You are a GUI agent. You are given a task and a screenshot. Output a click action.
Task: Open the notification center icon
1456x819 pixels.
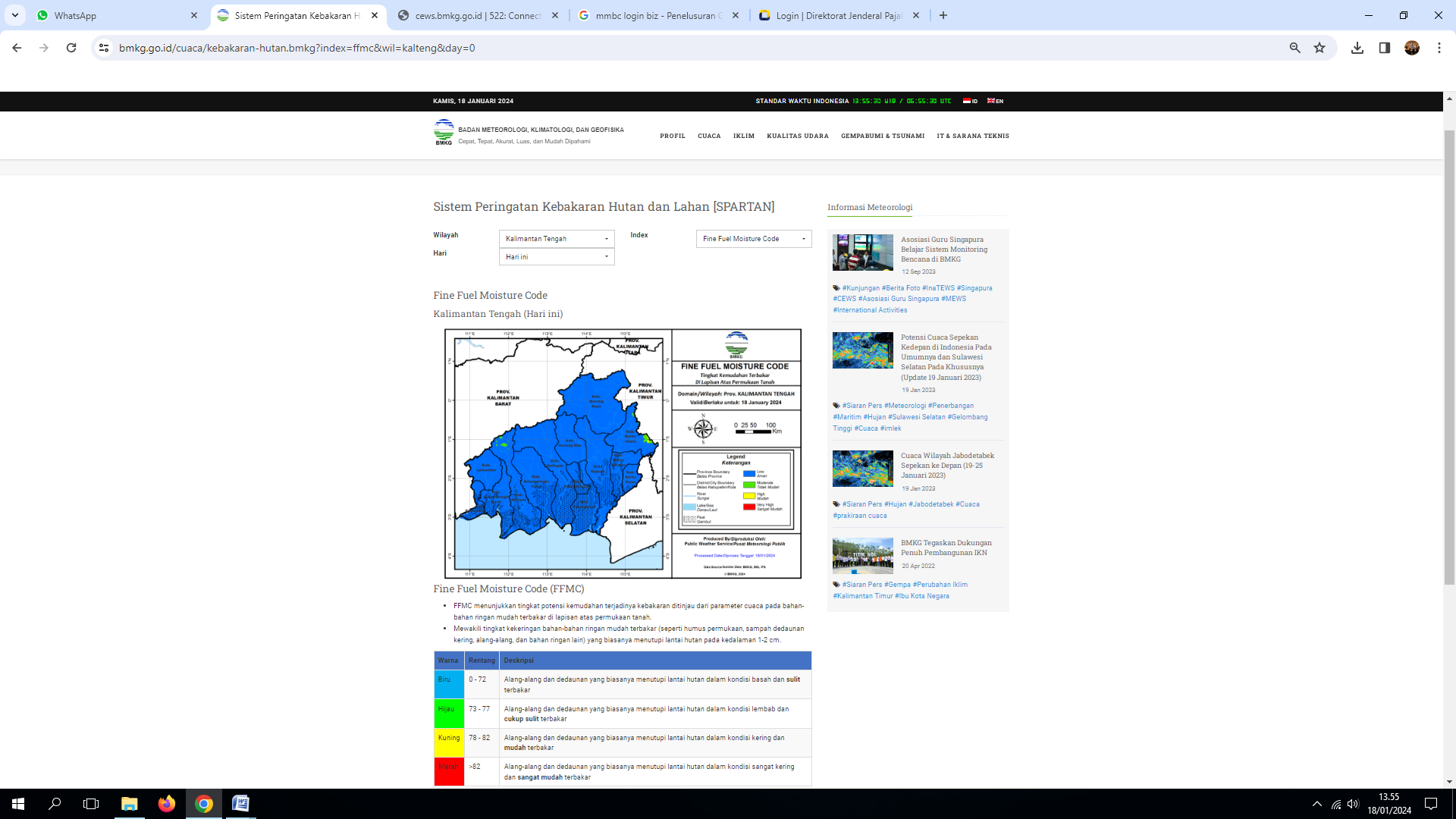[x=1431, y=804]
